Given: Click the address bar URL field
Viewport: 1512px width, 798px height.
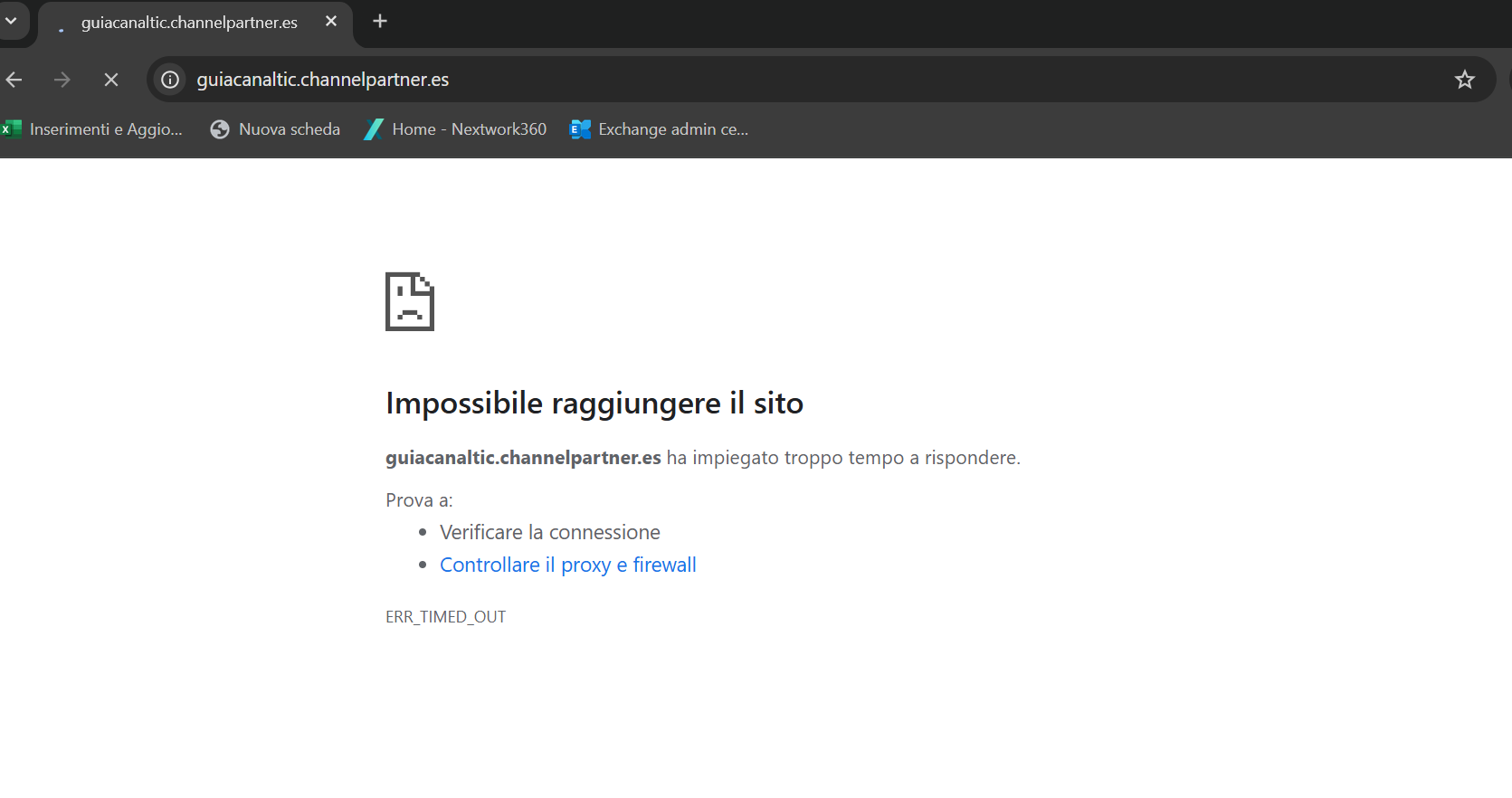Looking at the screenshot, I should coord(724,80).
